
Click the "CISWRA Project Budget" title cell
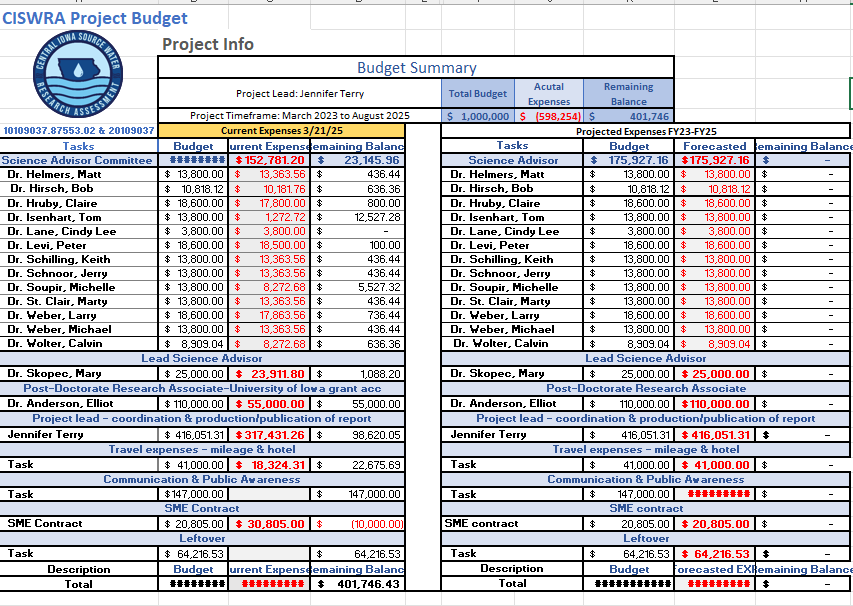point(95,18)
